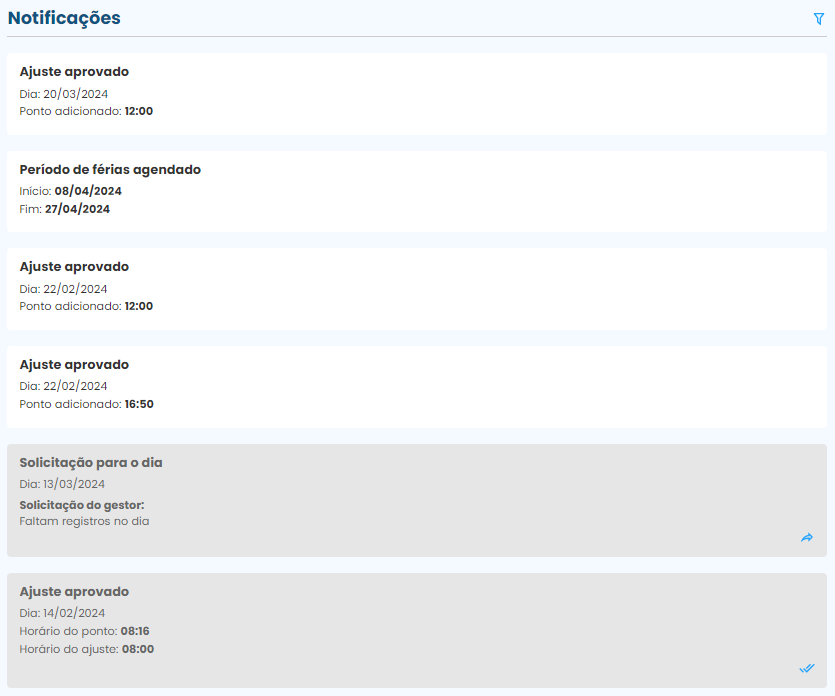Open the Ajuste aprovado notification dated 20/03/2024
Viewport: 835px width, 696px height.
tap(416, 93)
